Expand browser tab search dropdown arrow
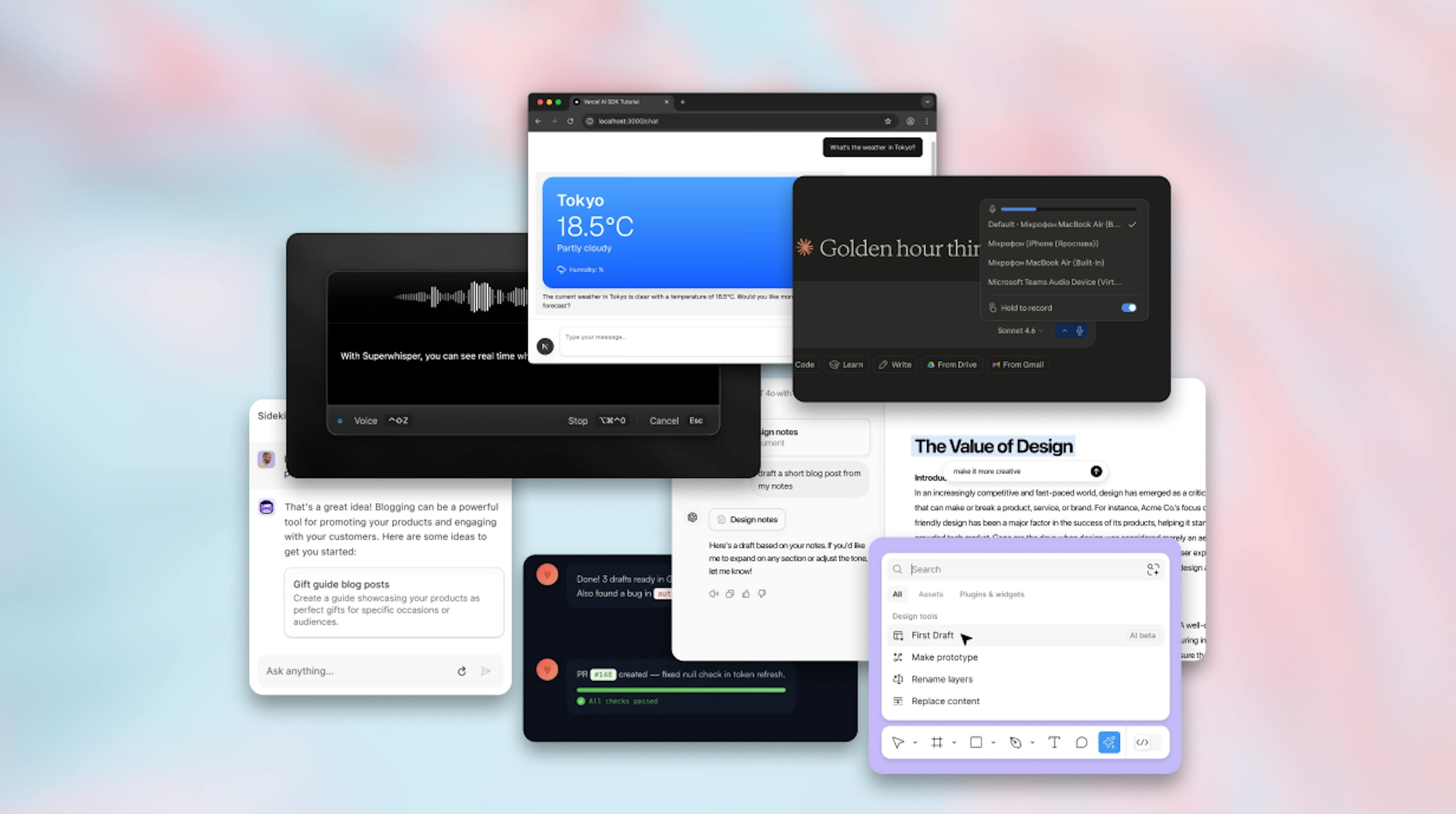 927,102
